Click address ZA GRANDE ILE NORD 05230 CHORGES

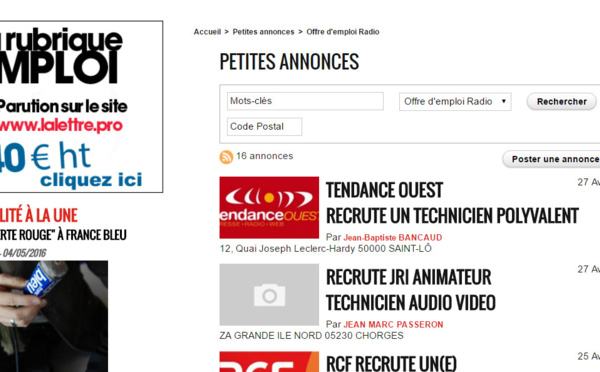(311, 335)
